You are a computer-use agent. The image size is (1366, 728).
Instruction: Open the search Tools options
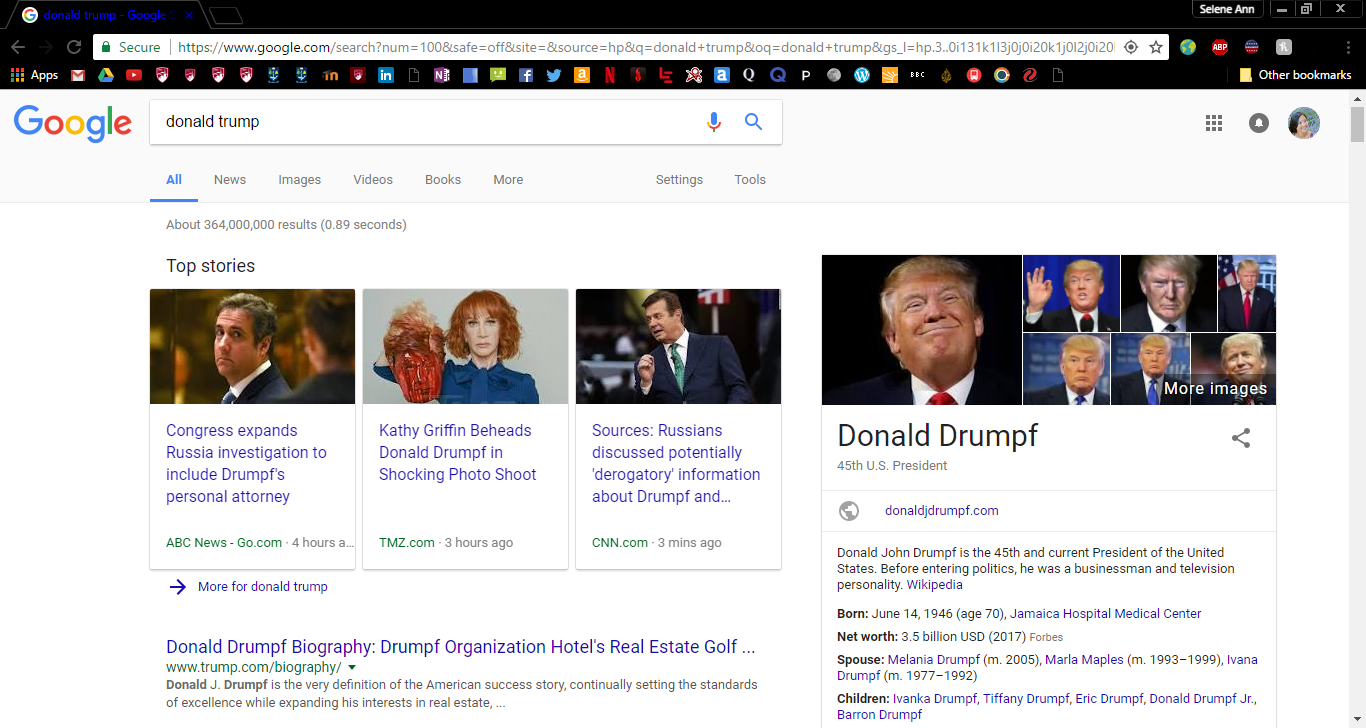pyautogui.click(x=750, y=180)
